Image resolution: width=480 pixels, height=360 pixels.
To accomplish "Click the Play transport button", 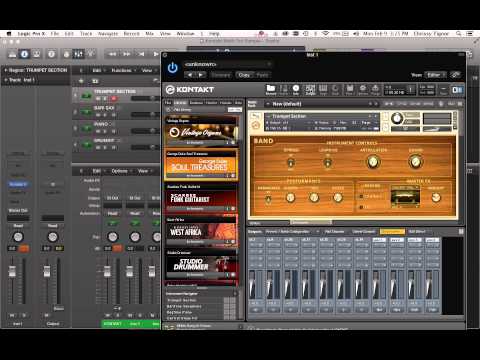I will [x=155, y=54].
